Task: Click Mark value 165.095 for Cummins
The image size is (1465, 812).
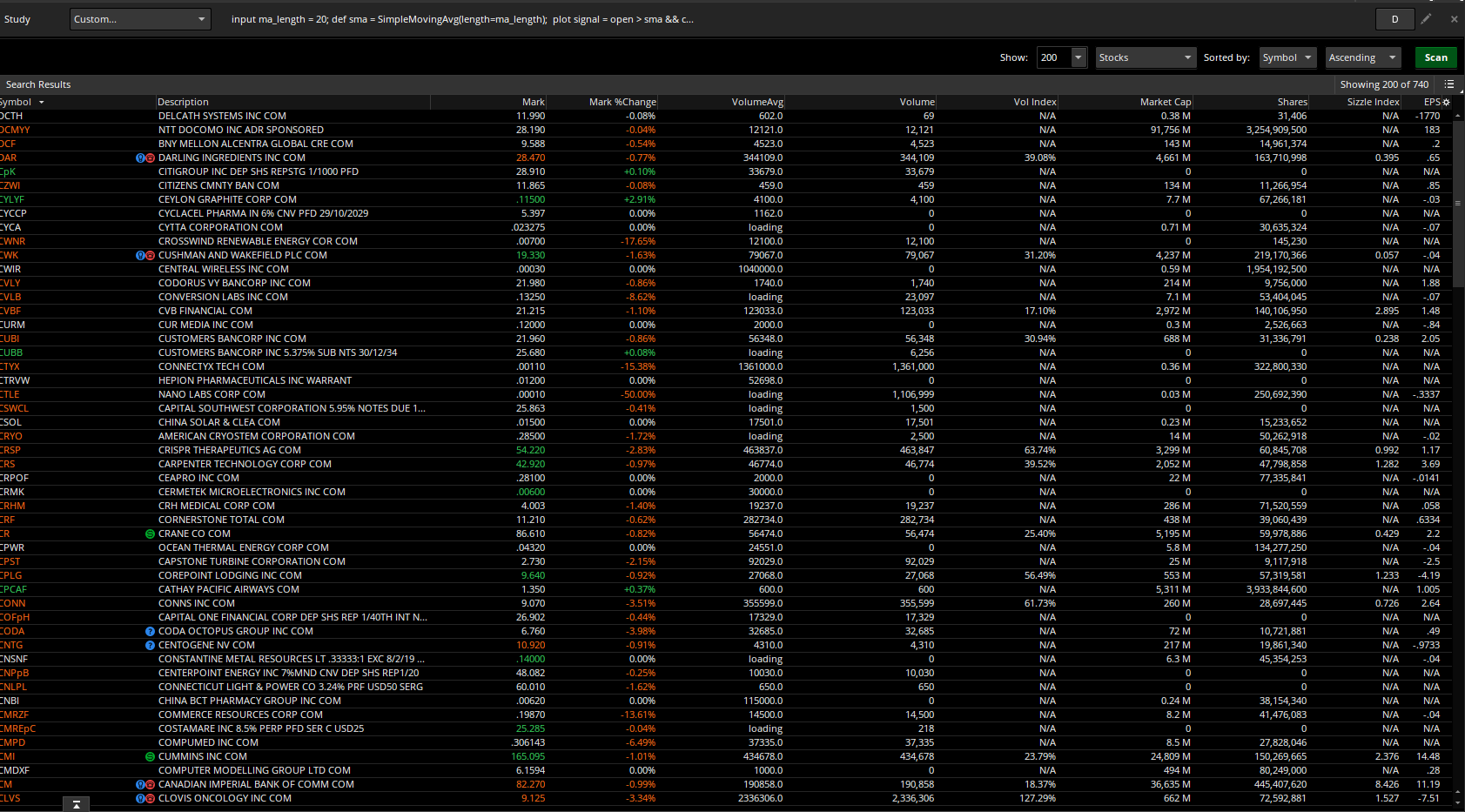Action: (528, 756)
